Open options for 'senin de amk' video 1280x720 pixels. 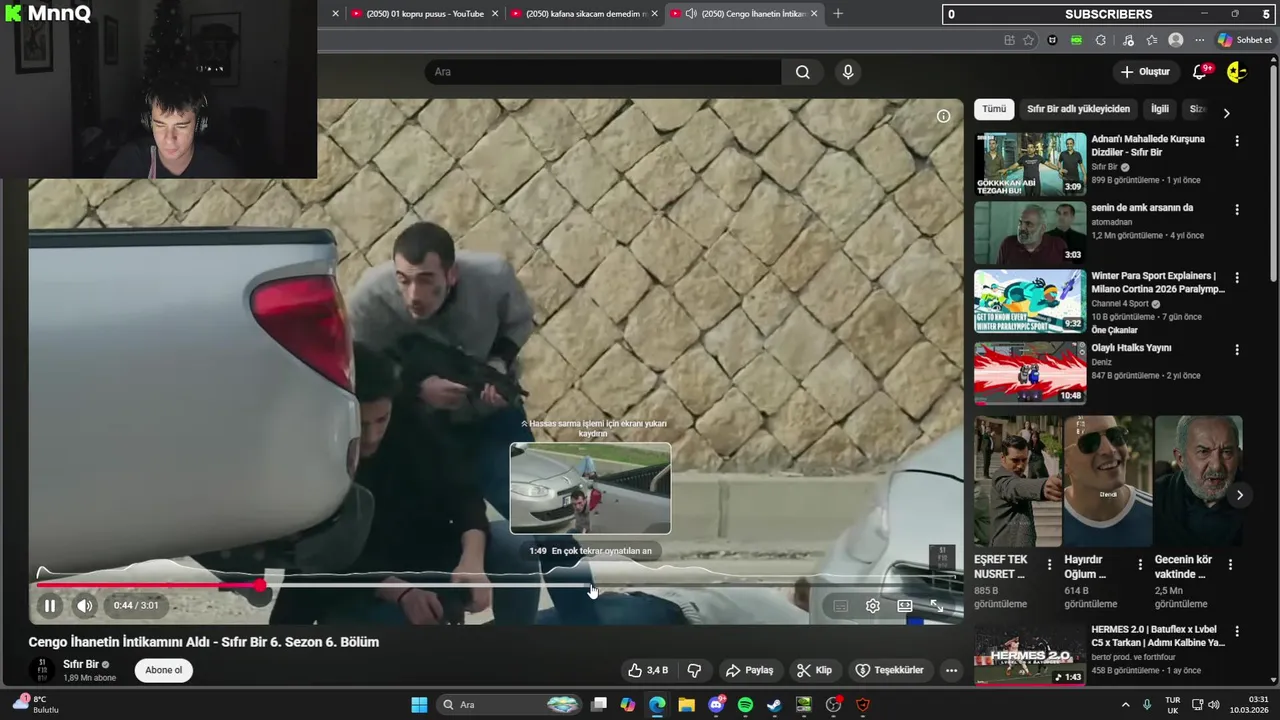(x=1237, y=210)
